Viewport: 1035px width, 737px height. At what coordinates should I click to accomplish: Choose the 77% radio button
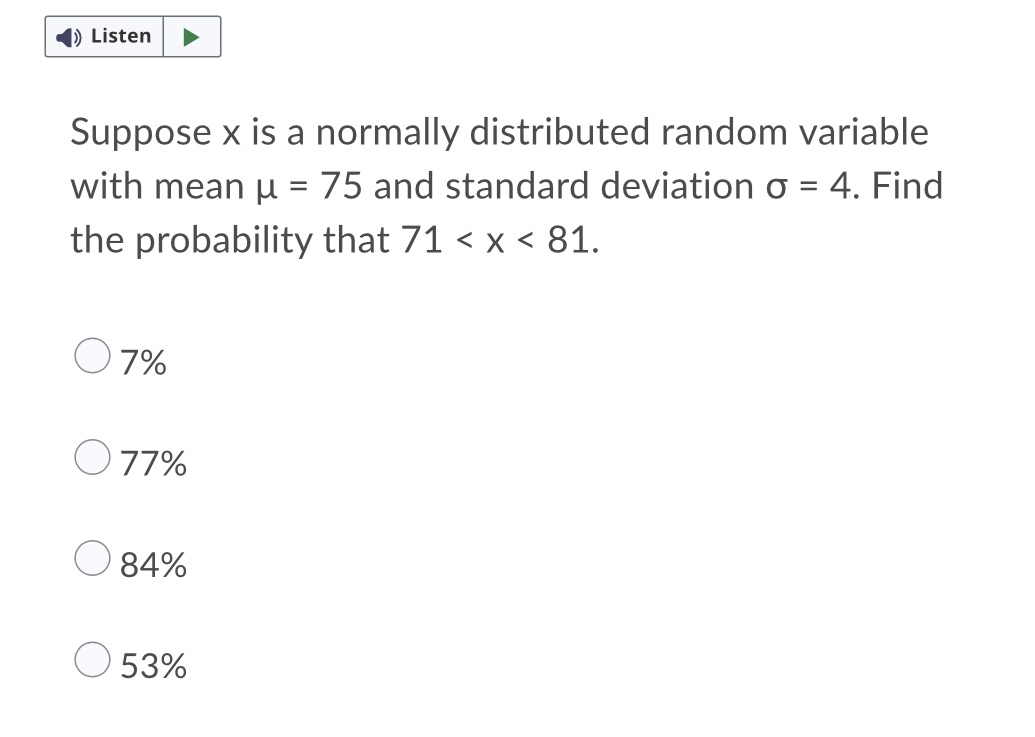[92, 456]
